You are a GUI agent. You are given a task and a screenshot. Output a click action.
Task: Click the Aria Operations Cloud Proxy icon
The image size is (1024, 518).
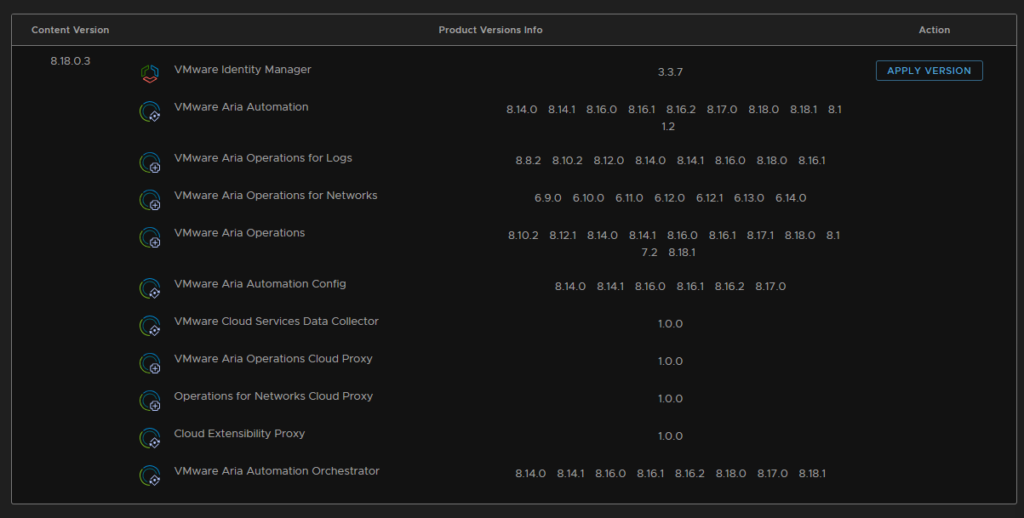tap(150, 363)
